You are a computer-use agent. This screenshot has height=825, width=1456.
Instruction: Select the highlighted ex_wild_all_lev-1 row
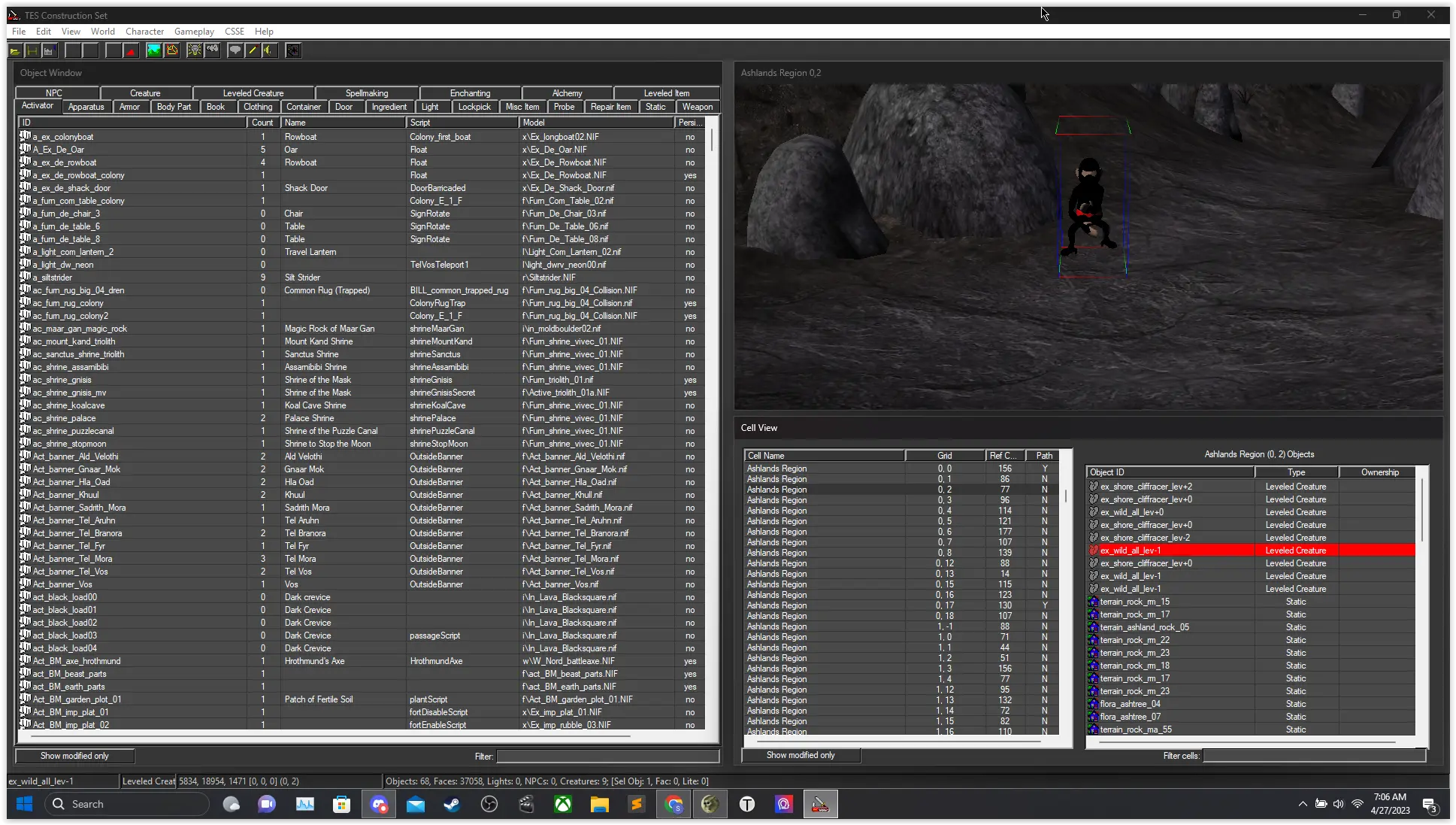click(x=1252, y=551)
